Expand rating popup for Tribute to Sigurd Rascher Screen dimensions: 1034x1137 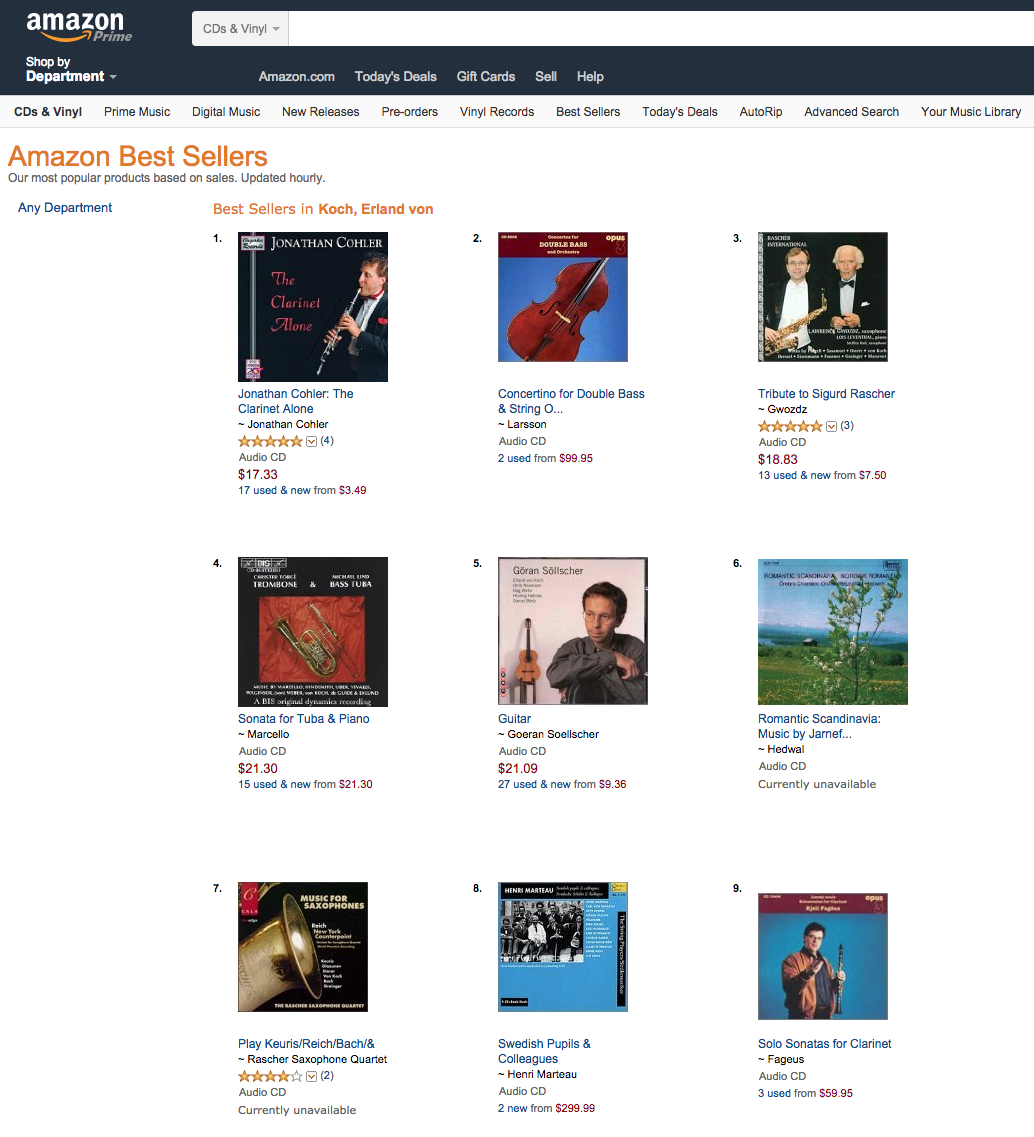pyautogui.click(x=832, y=426)
